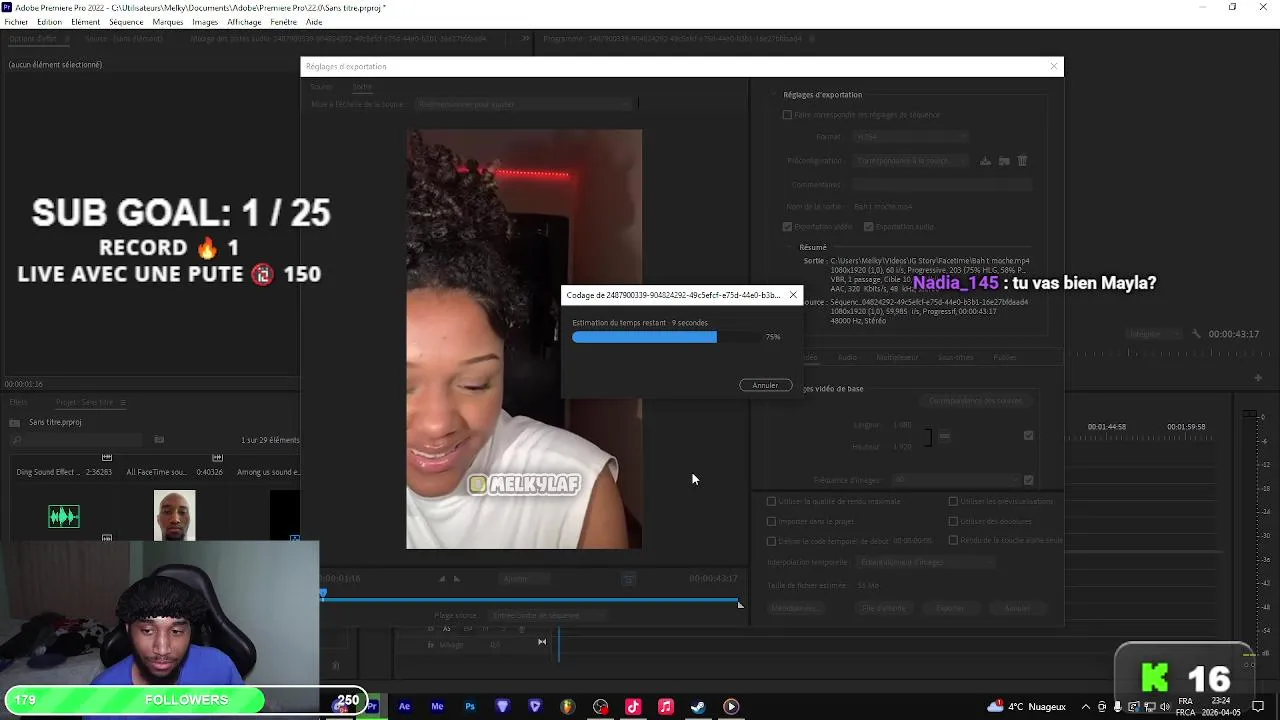Open FL Studio from the taskbar

568,707
